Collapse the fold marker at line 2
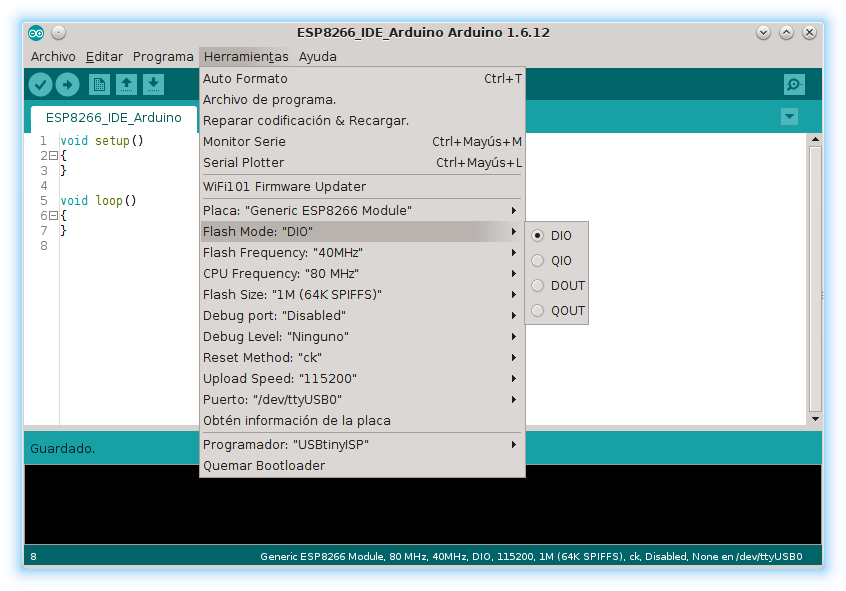The height and width of the screenshot is (591, 846). [53, 156]
